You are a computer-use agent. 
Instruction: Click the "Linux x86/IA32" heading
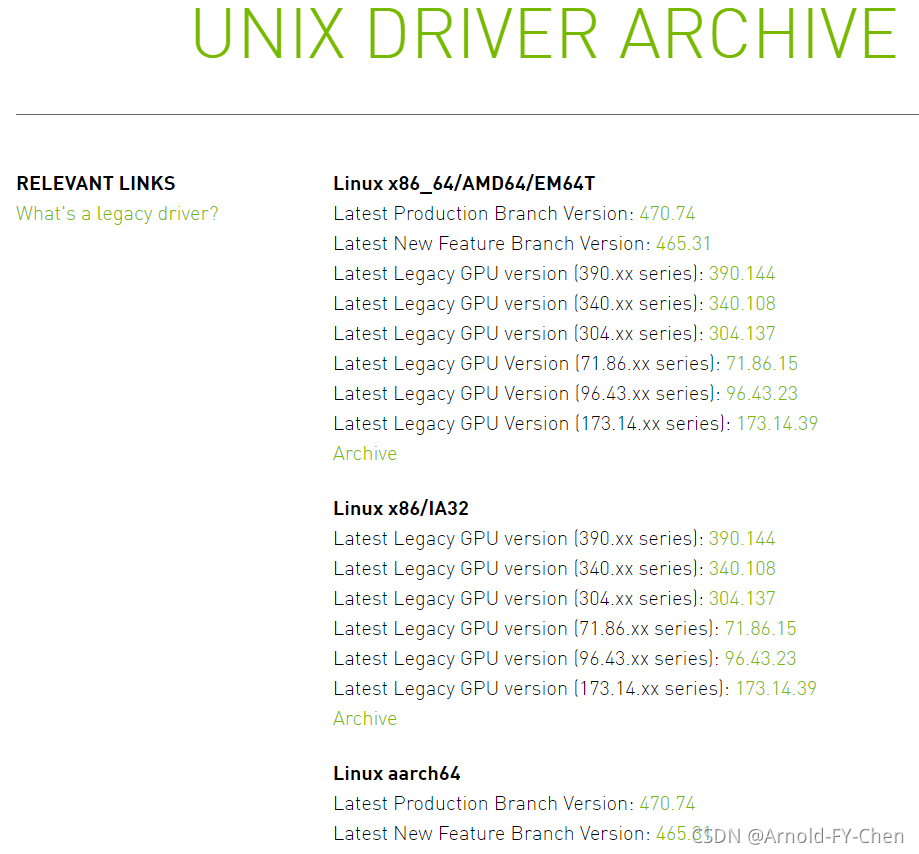tap(401, 508)
